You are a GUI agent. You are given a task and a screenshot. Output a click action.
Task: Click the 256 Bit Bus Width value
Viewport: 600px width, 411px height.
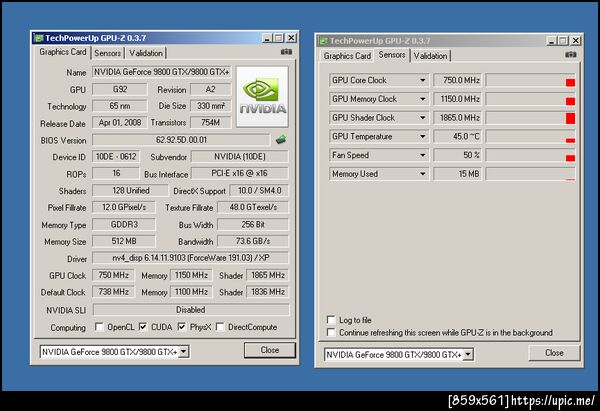point(253,224)
